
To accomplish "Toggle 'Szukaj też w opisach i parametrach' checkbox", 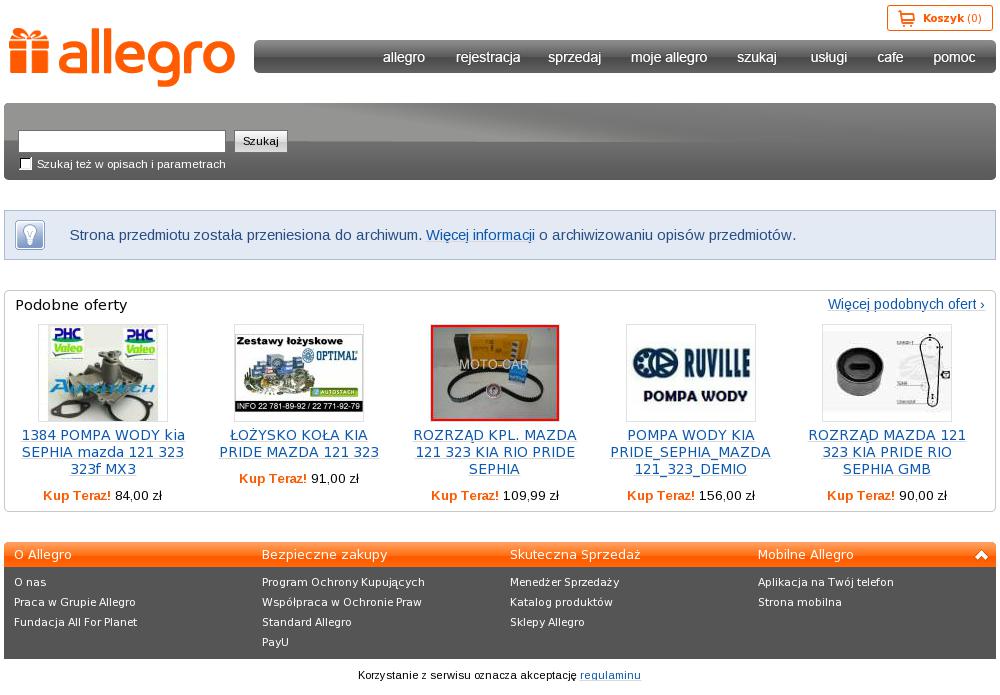I will click(26, 164).
